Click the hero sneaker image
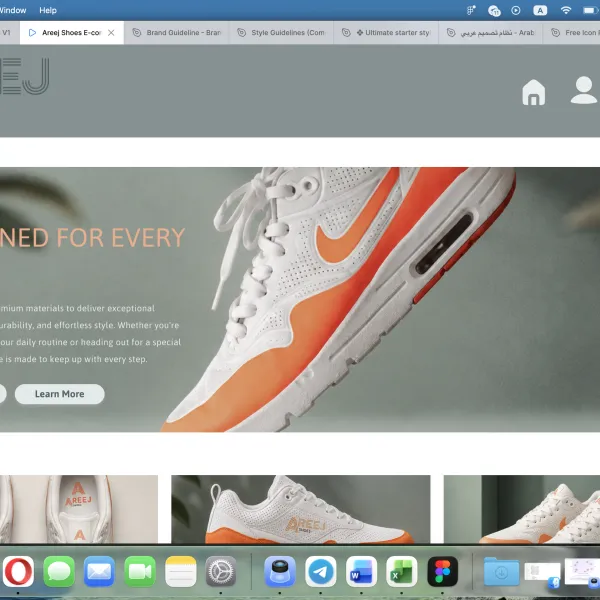This screenshot has height=600, width=600. (337, 299)
